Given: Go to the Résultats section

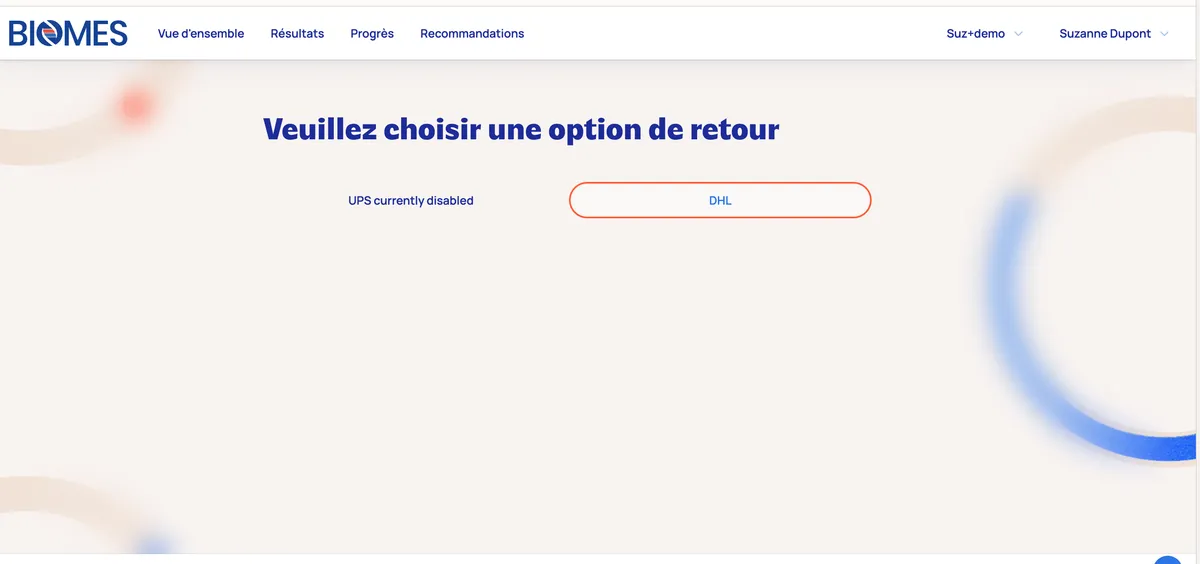Looking at the screenshot, I should pyautogui.click(x=297, y=34).
